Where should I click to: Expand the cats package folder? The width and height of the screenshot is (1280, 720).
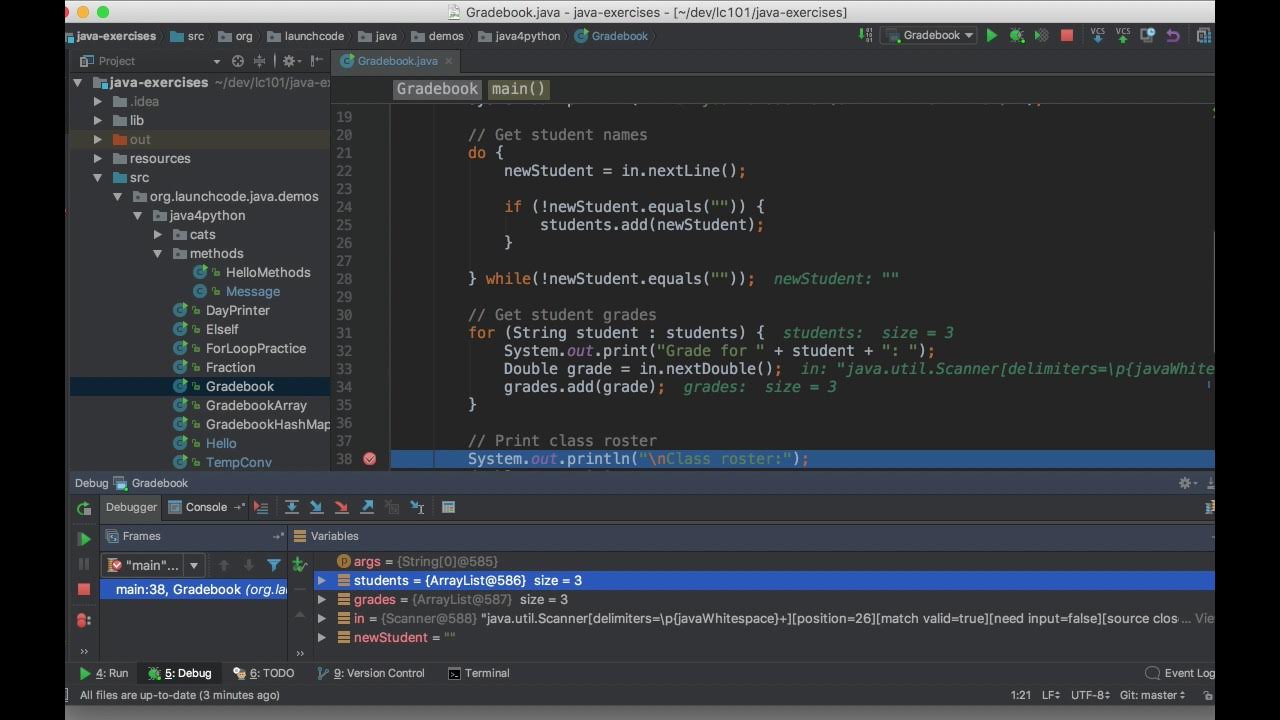pyautogui.click(x=158, y=234)
